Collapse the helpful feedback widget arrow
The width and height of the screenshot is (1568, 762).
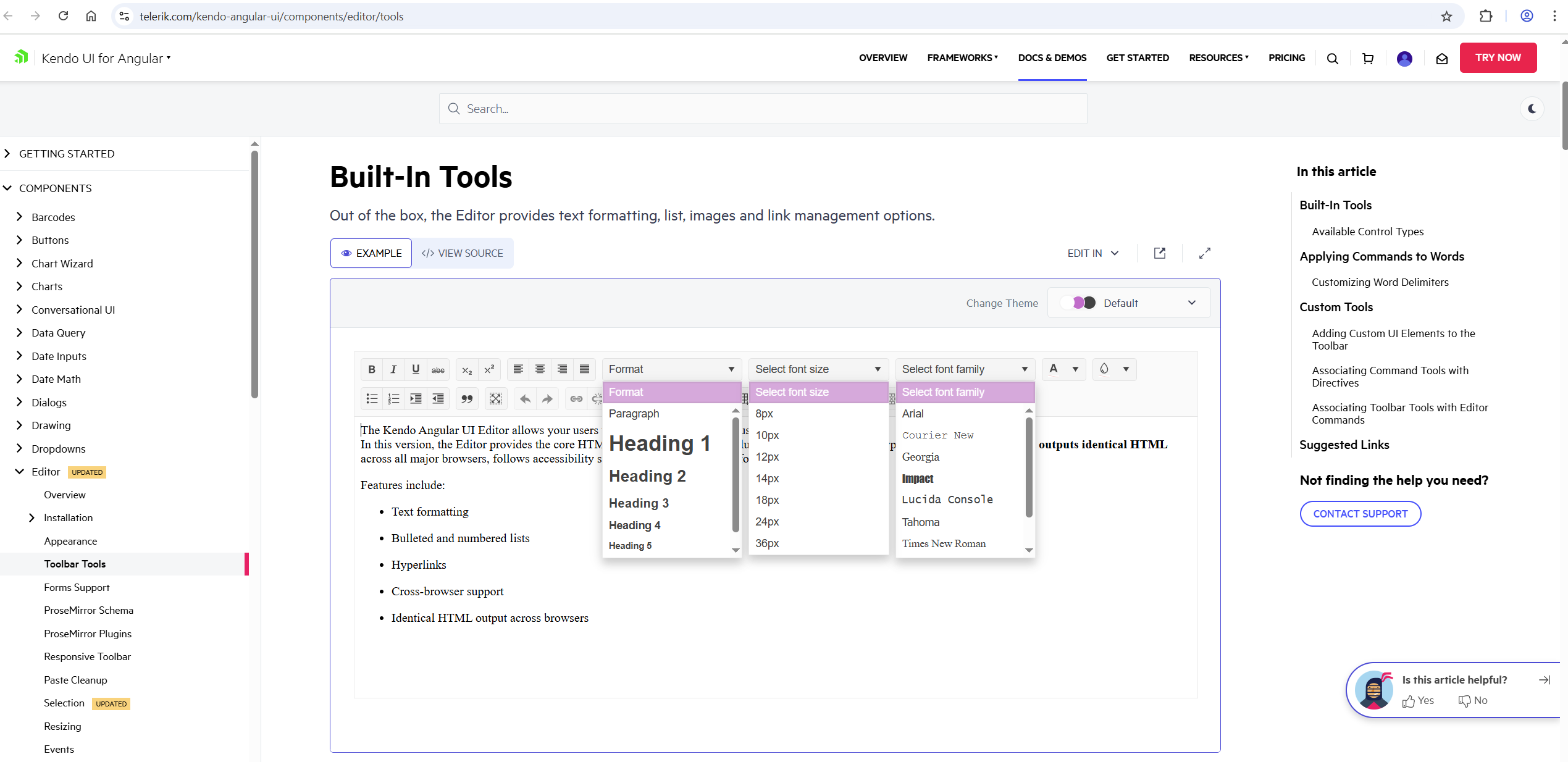click(x=1544, y=680)
